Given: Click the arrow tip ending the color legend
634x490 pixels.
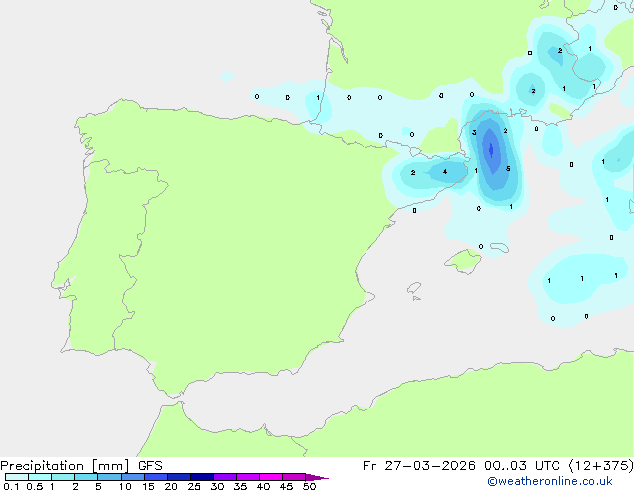Looking at the screenshot, I should click(317, 477).
